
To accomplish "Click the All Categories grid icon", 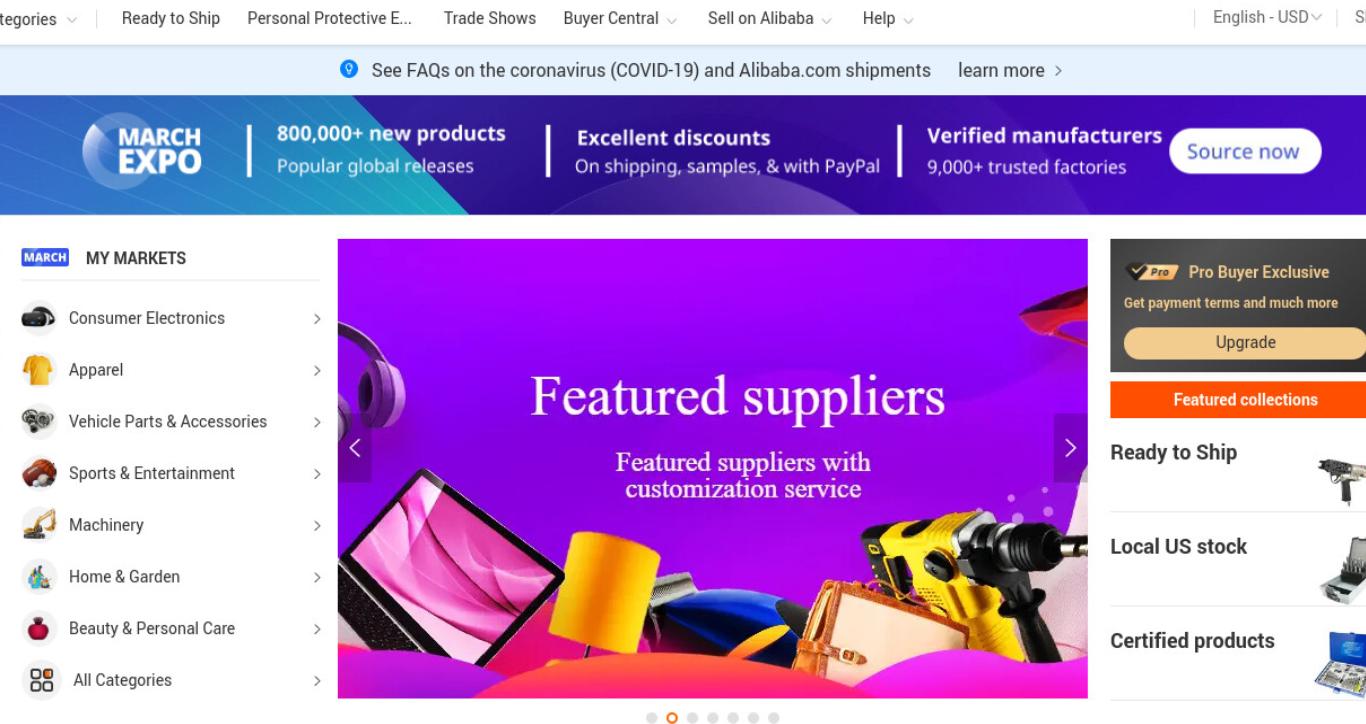I will (41, 680).
